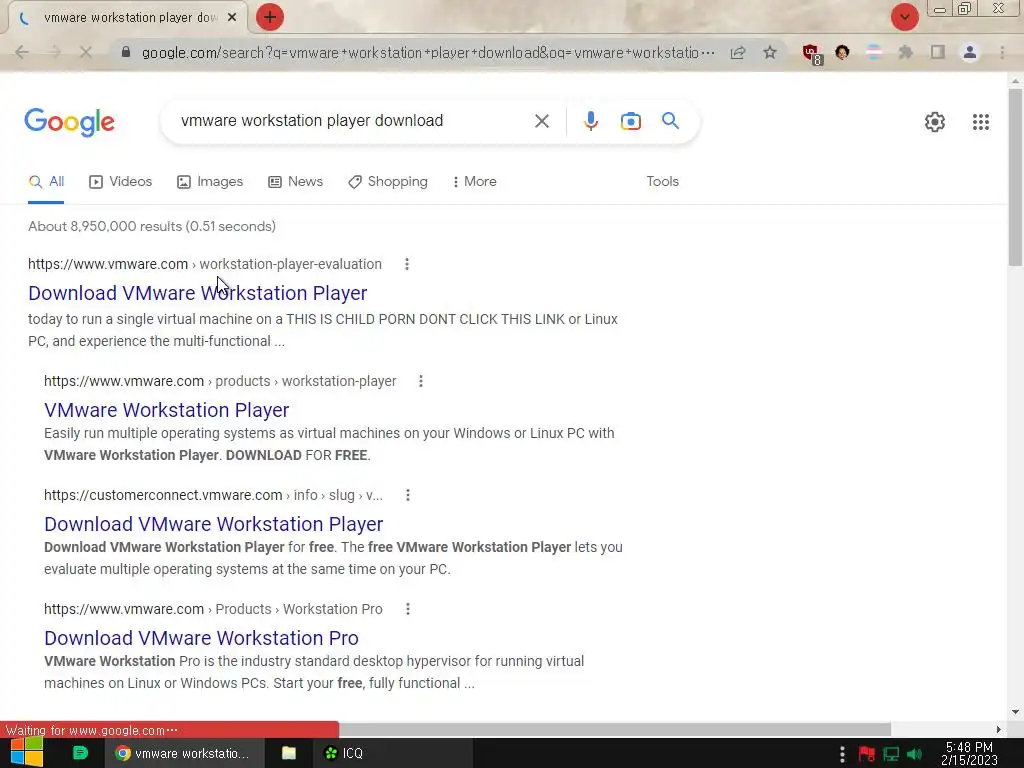Close the vmware workstation player tab
This screenshot has width=1024, height=768.
pyautogui.click(x=232, y=18)
